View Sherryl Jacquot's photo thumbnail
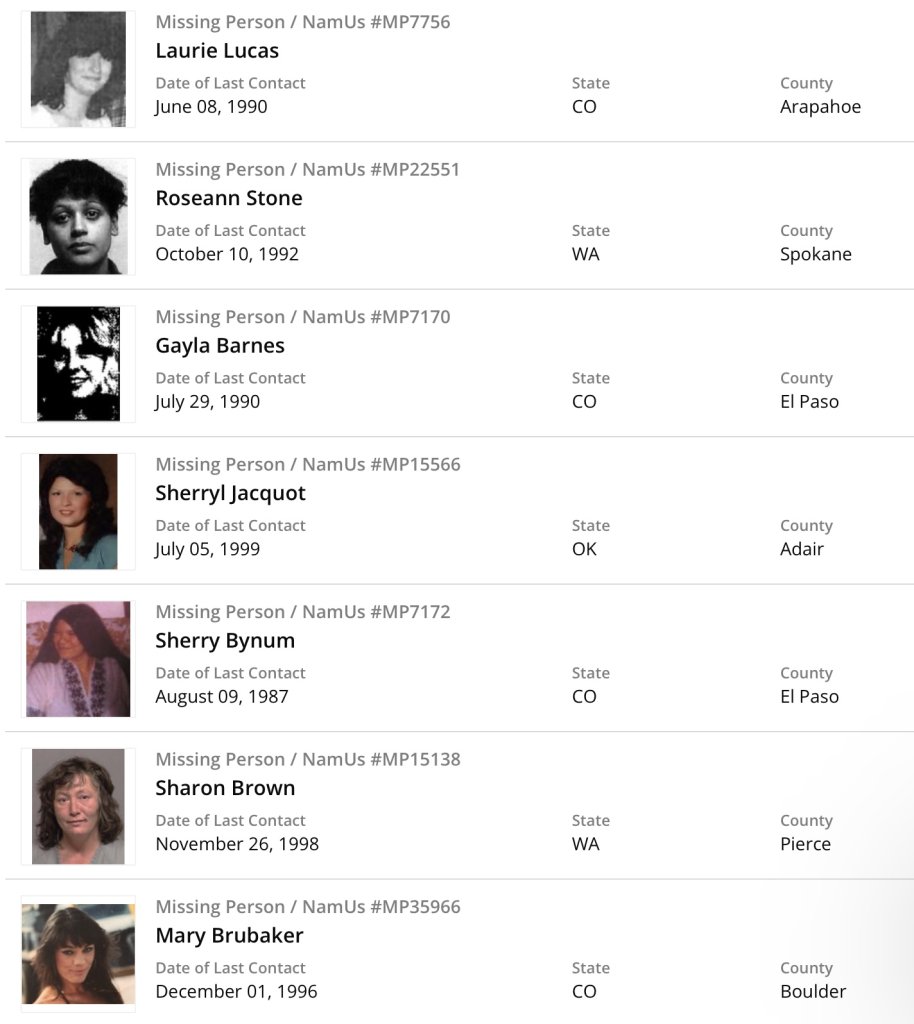 point(78,511)
